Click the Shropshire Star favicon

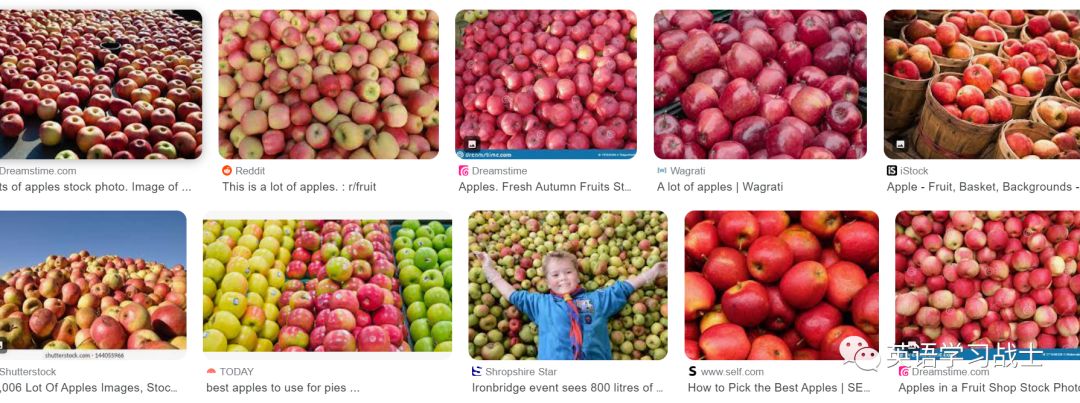(477, 371)
